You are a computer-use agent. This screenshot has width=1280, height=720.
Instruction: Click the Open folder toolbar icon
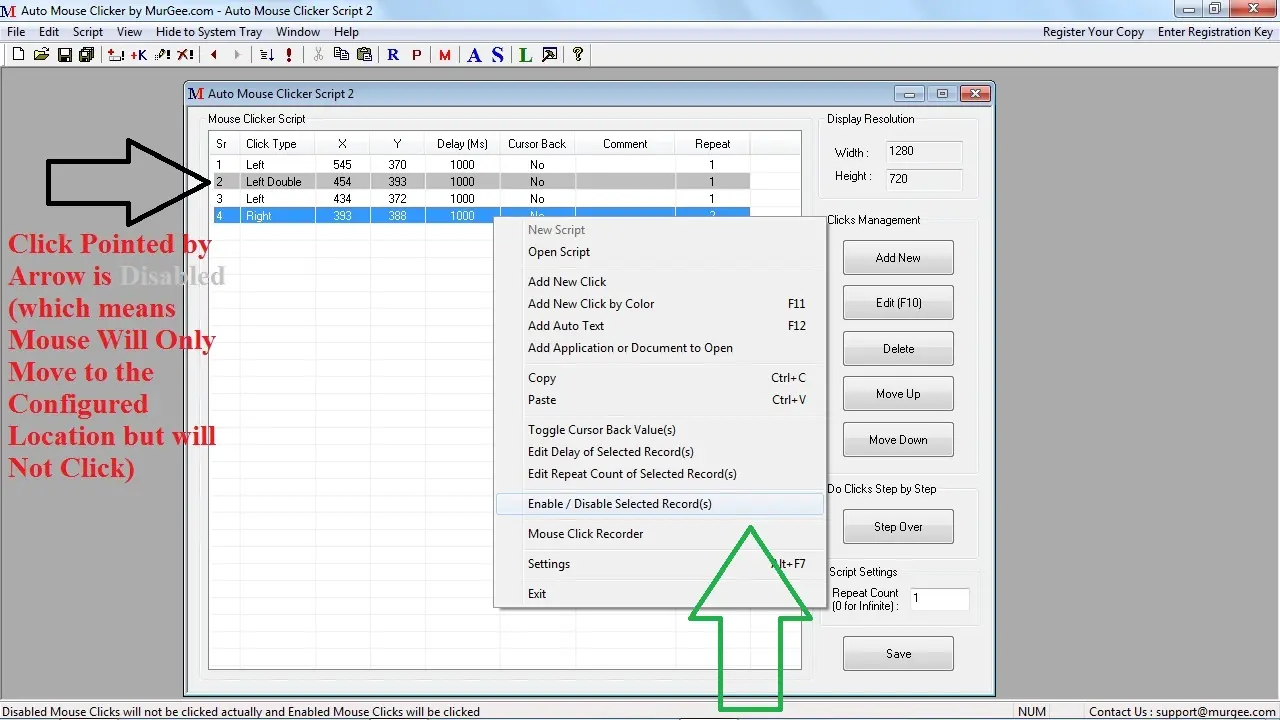[x=41, y=55]
